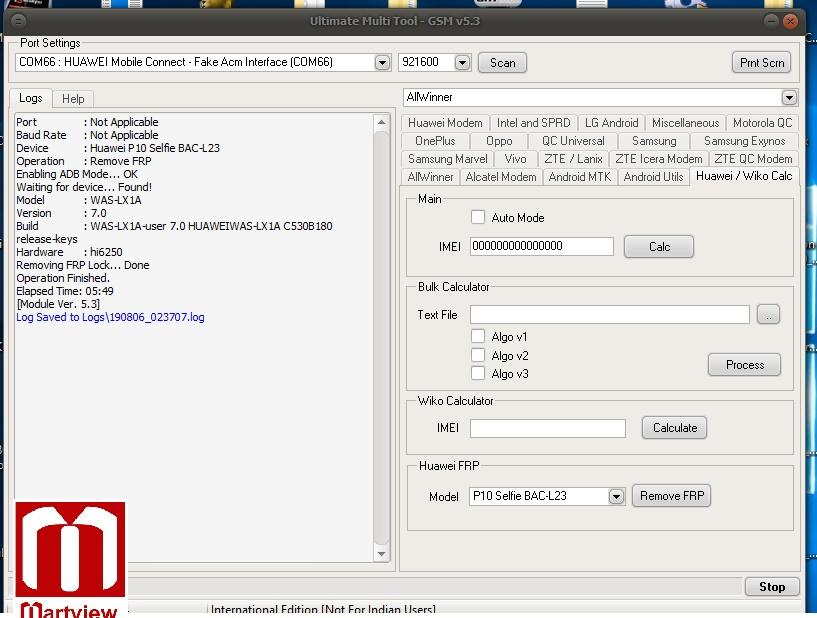Enable the Auto Mode checkbox
Image resolution: width=817 pixels, height=618 pixels.
click(478, 217)
